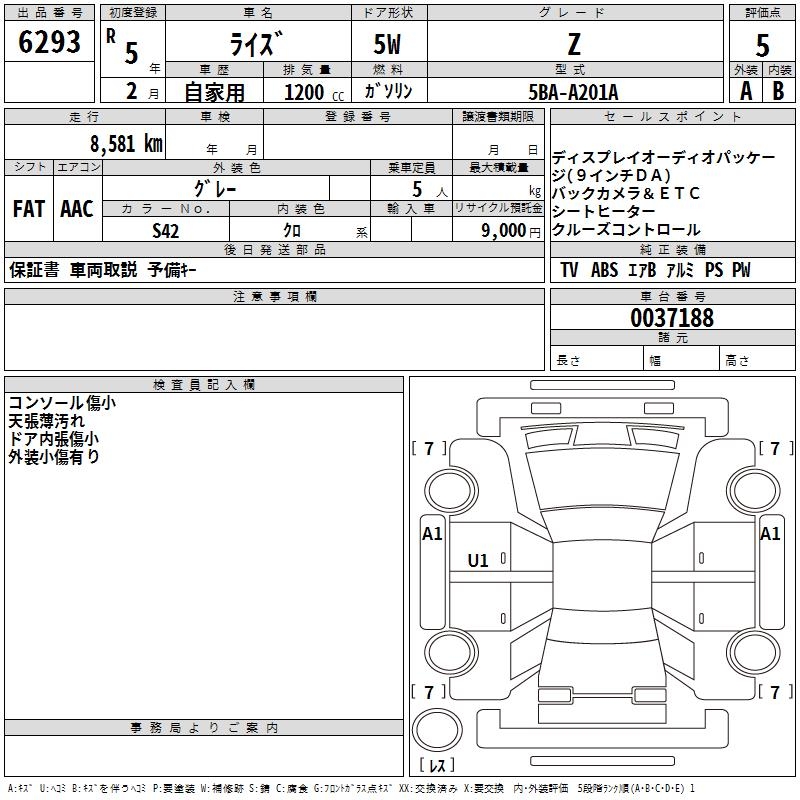Click the evaluation score 5
This screenshot has height=800, width=800.
point(762,46)
